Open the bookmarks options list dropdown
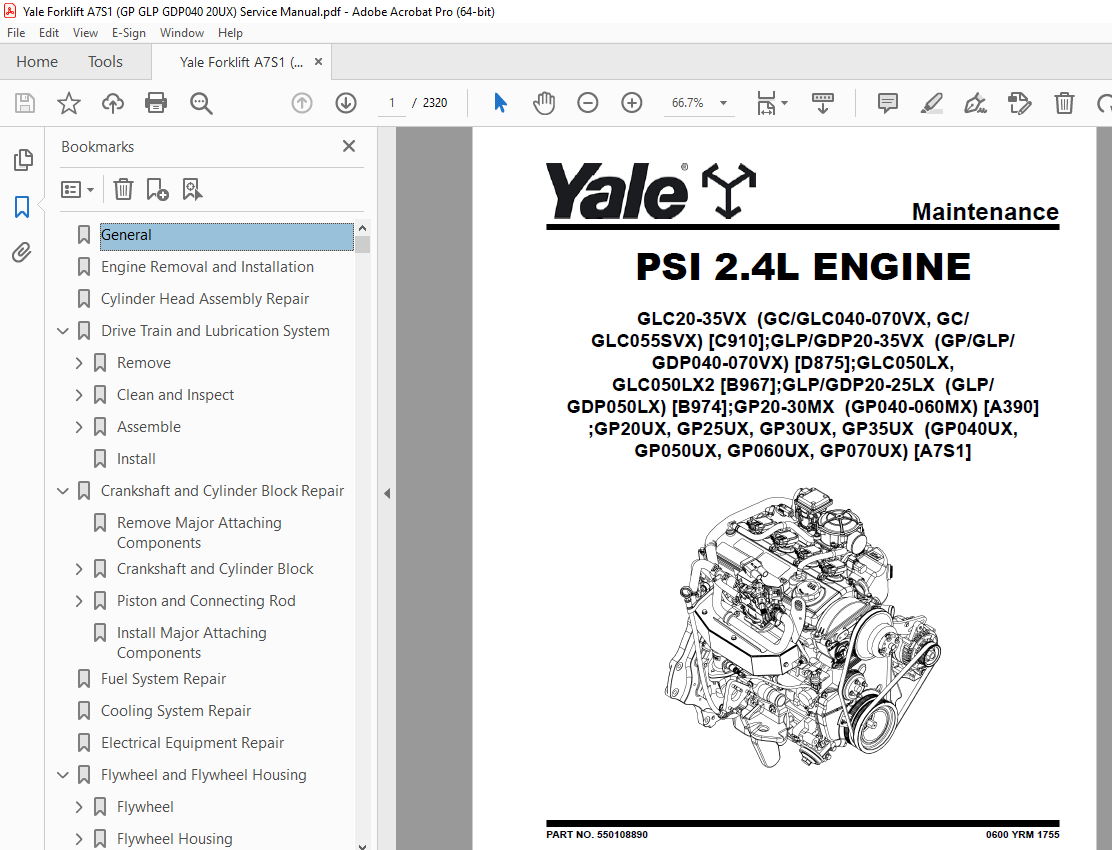 tap(77, 189)
